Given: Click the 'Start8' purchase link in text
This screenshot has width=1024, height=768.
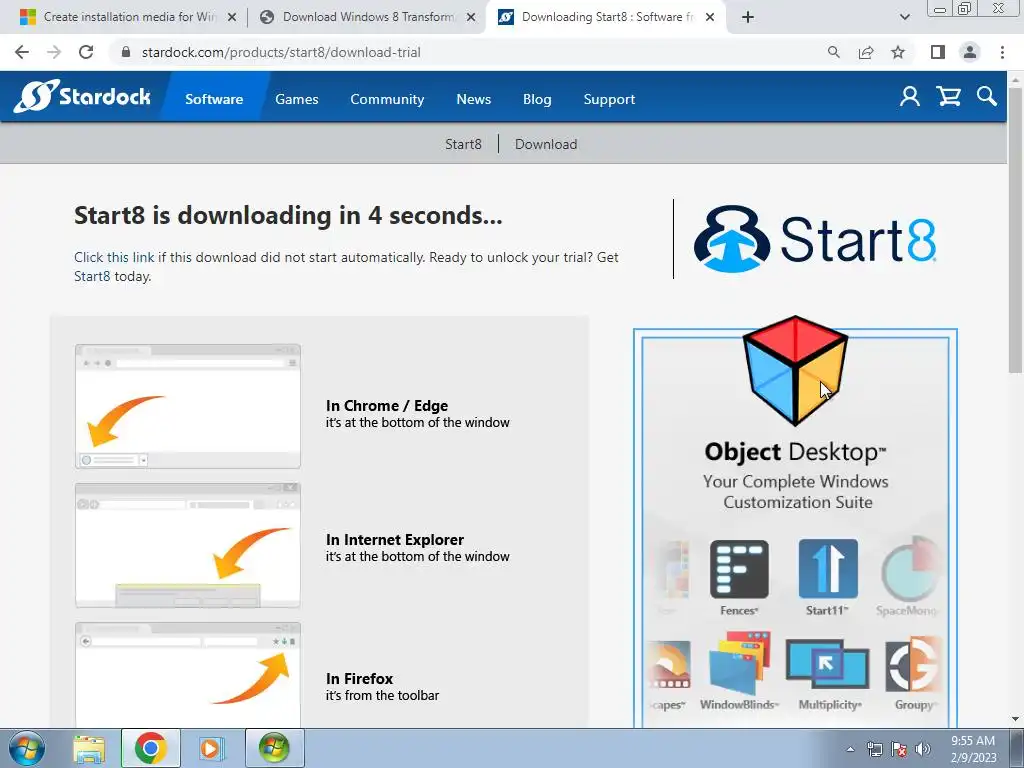Looking at the screenshot, I should 92,276.
